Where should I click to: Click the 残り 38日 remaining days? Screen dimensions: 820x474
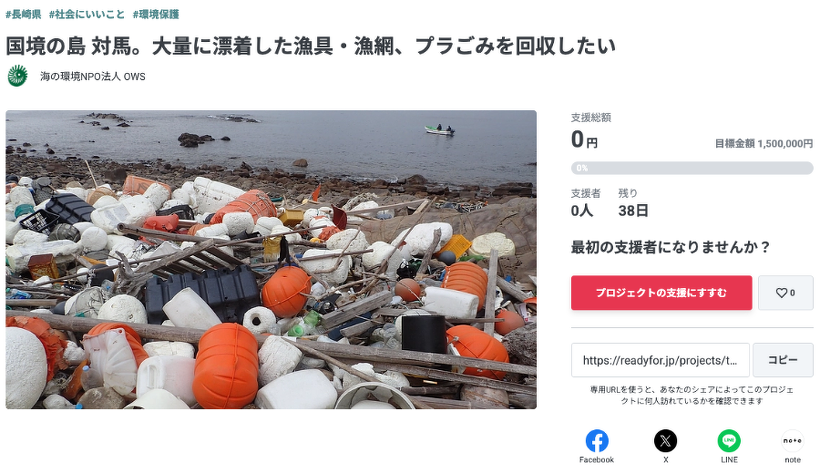pyautogui.click(x=633, y=203)
